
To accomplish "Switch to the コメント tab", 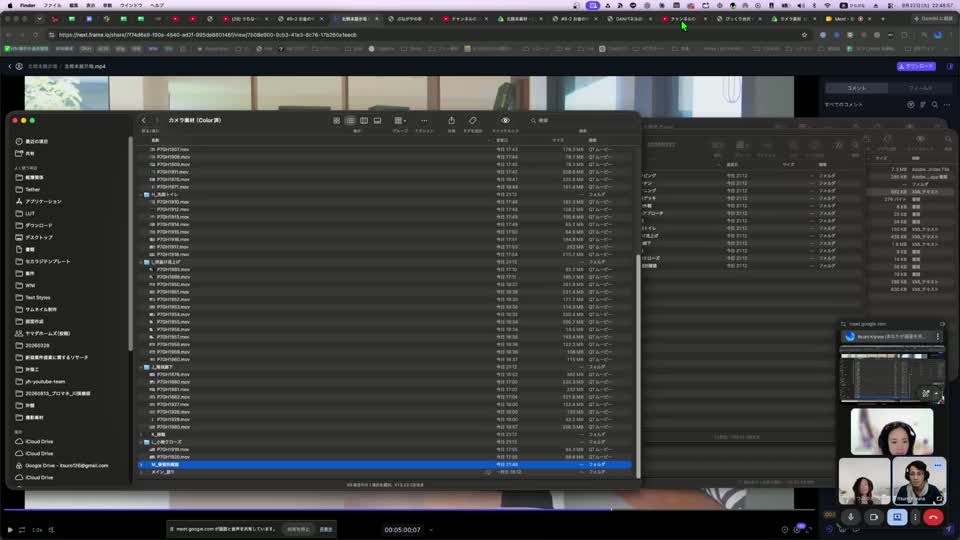I will coord(857,88).
